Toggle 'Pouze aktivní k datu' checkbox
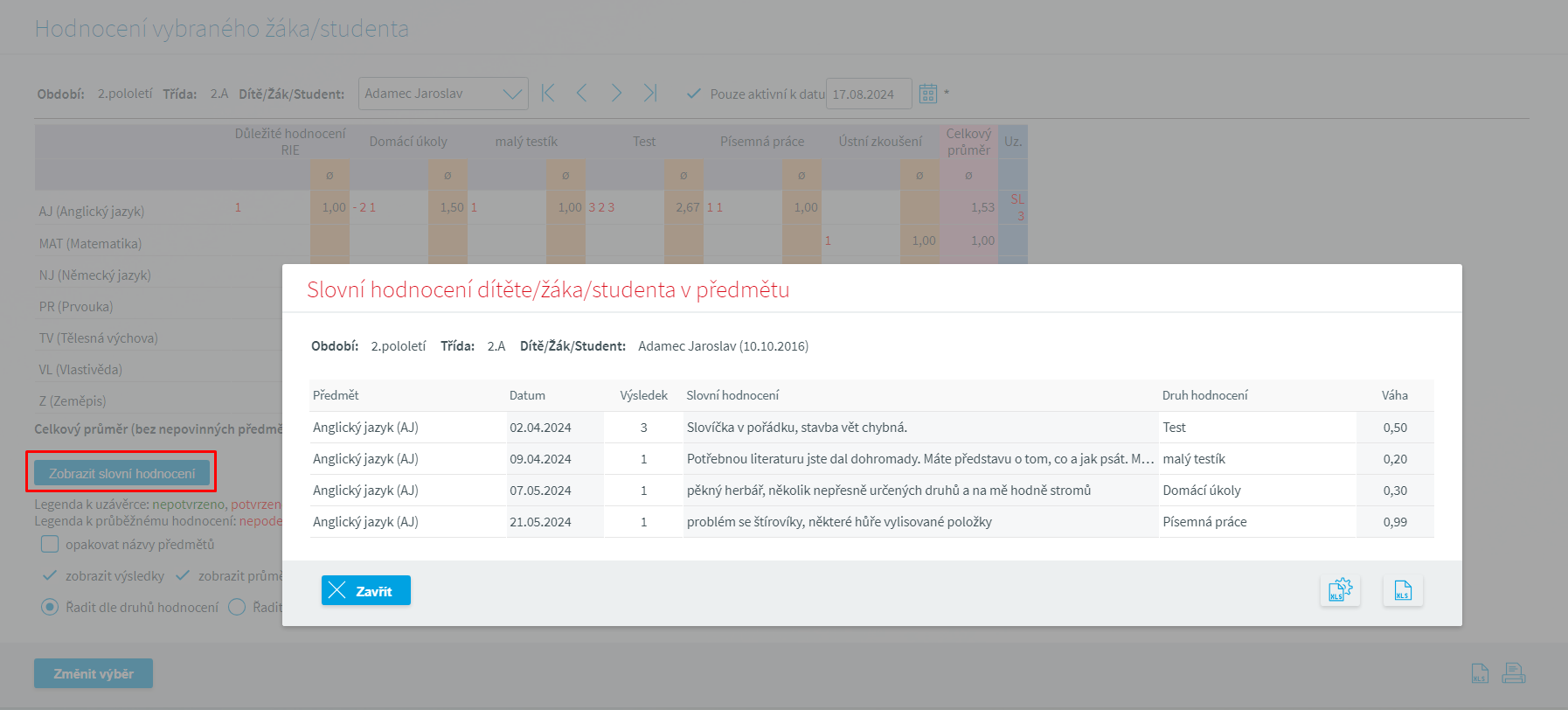This screenshot has width=1568, height=710. pyautogui.click(x=694, y=94)
